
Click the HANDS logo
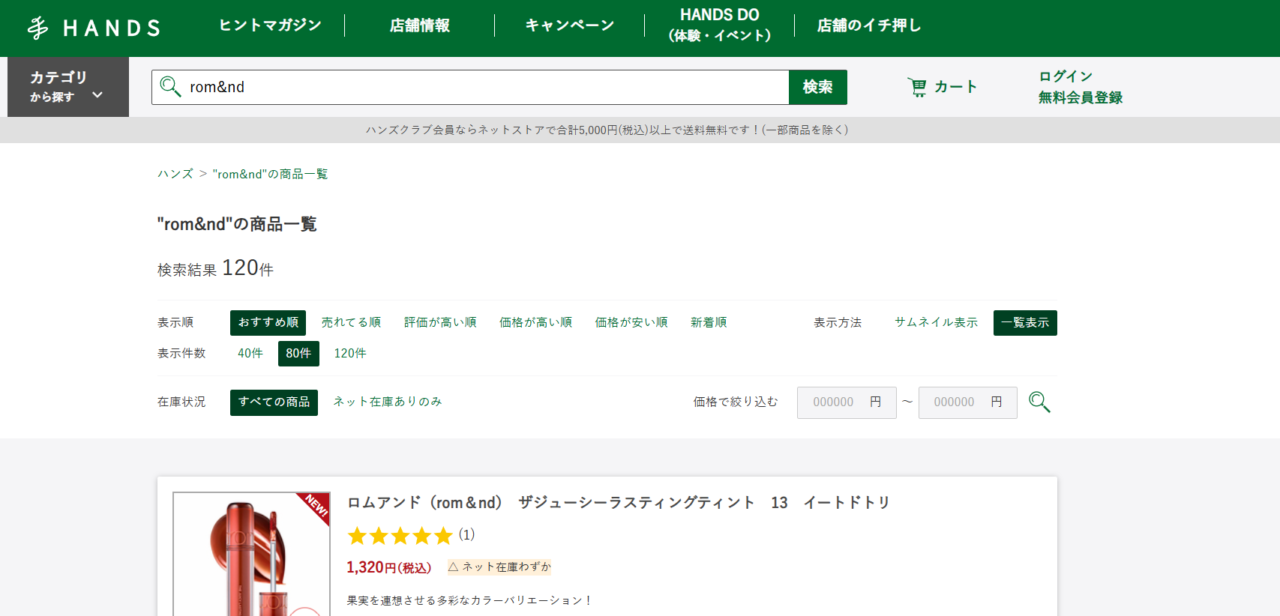tap(93, 28)
